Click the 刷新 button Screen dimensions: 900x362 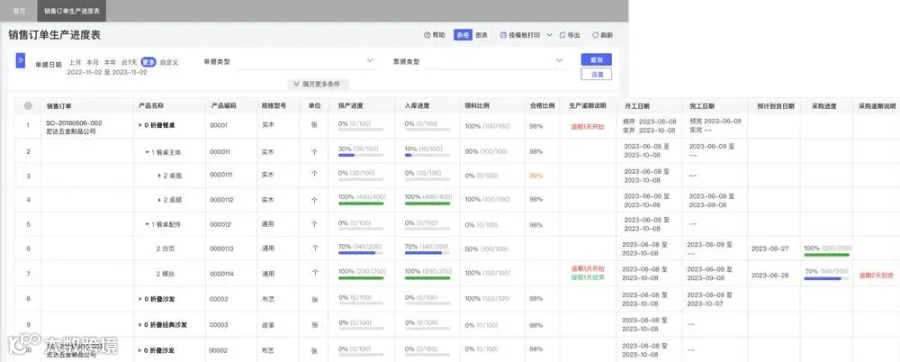coord(603,35)
